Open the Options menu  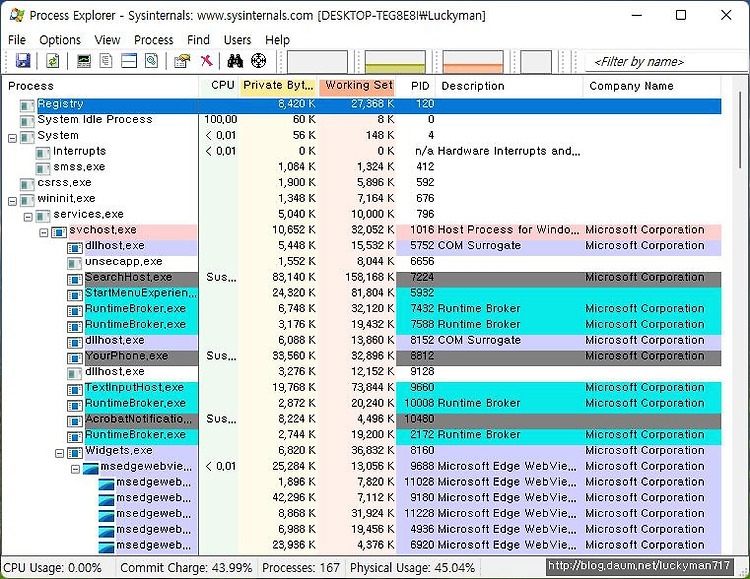coord(60,40)
